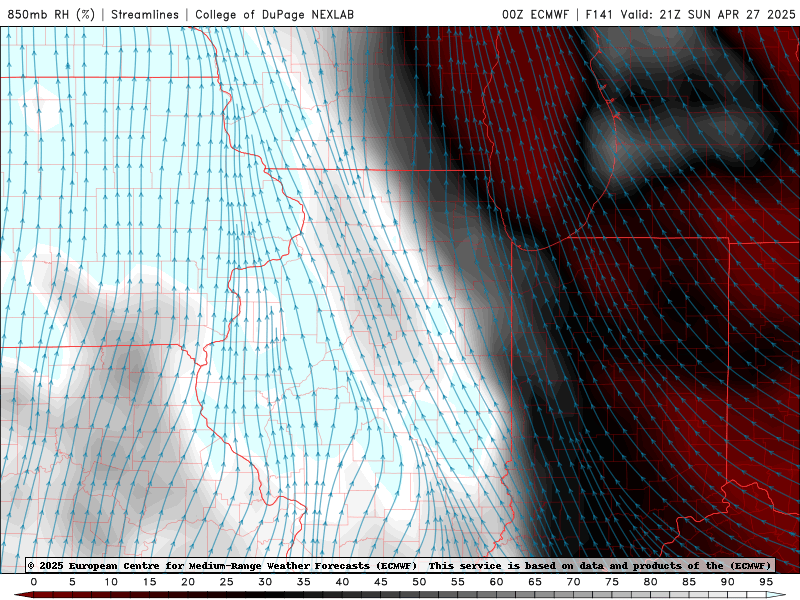
Task: Click the '95' color scale label
Action: coord(766,582)
